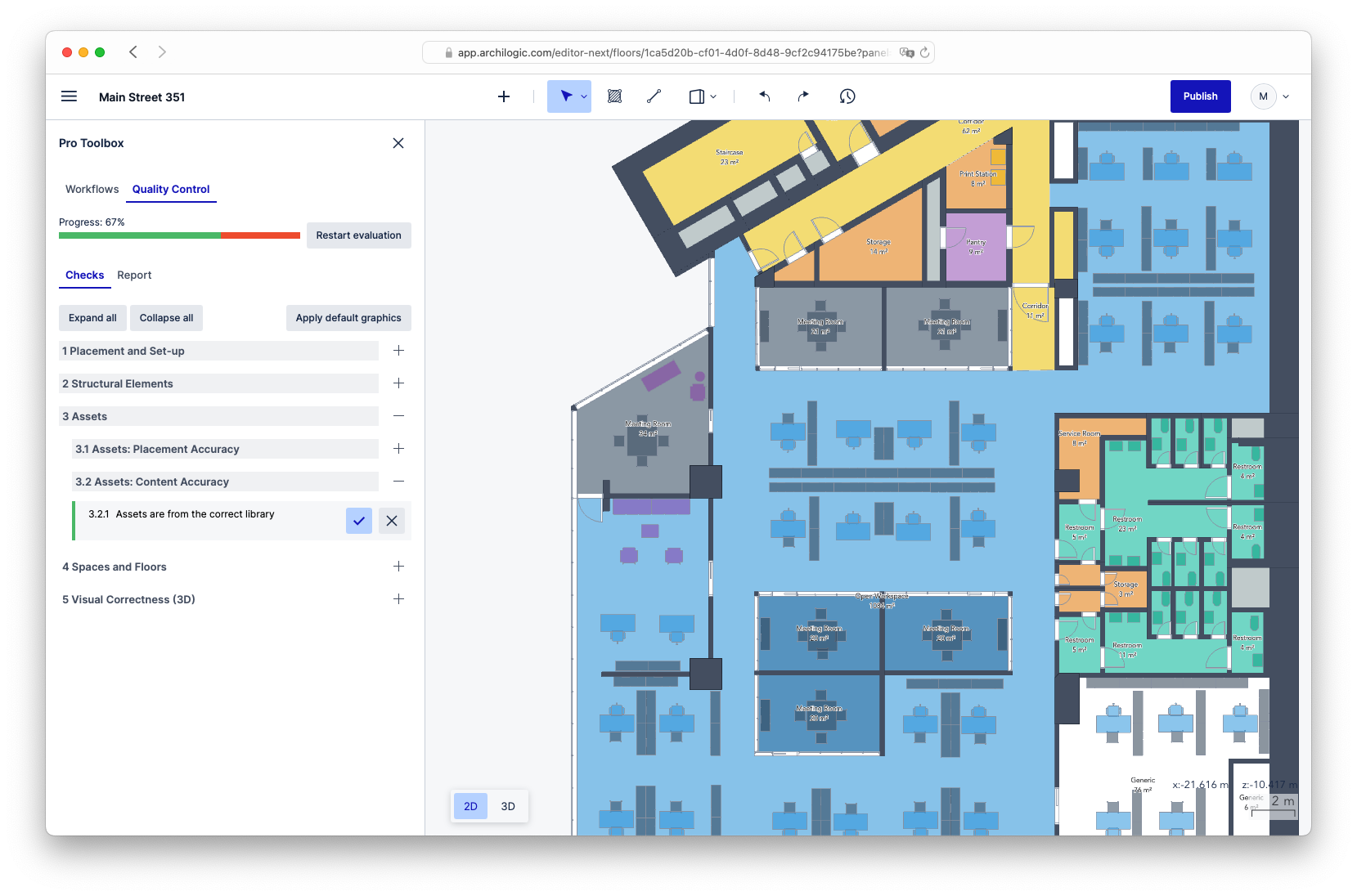Redo the last action

point(803,96)
